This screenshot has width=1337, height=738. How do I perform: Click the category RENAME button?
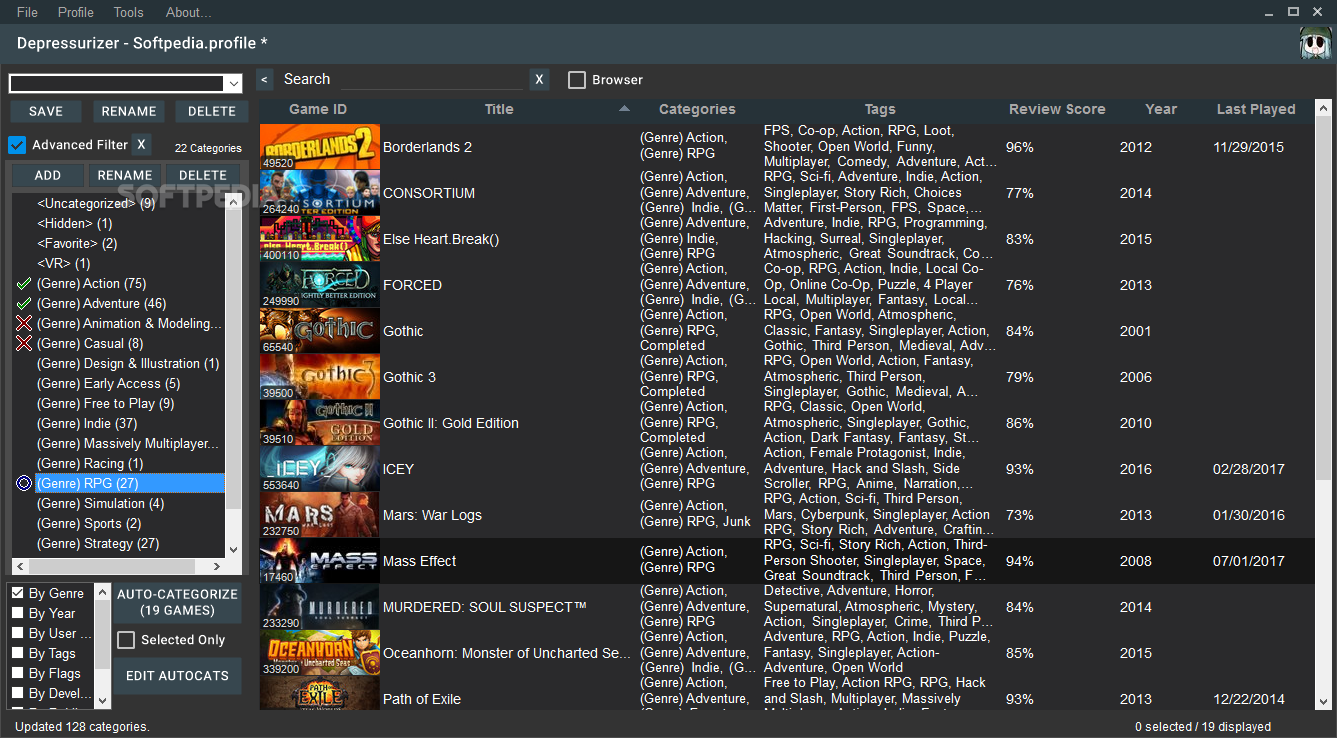[125, 175]
